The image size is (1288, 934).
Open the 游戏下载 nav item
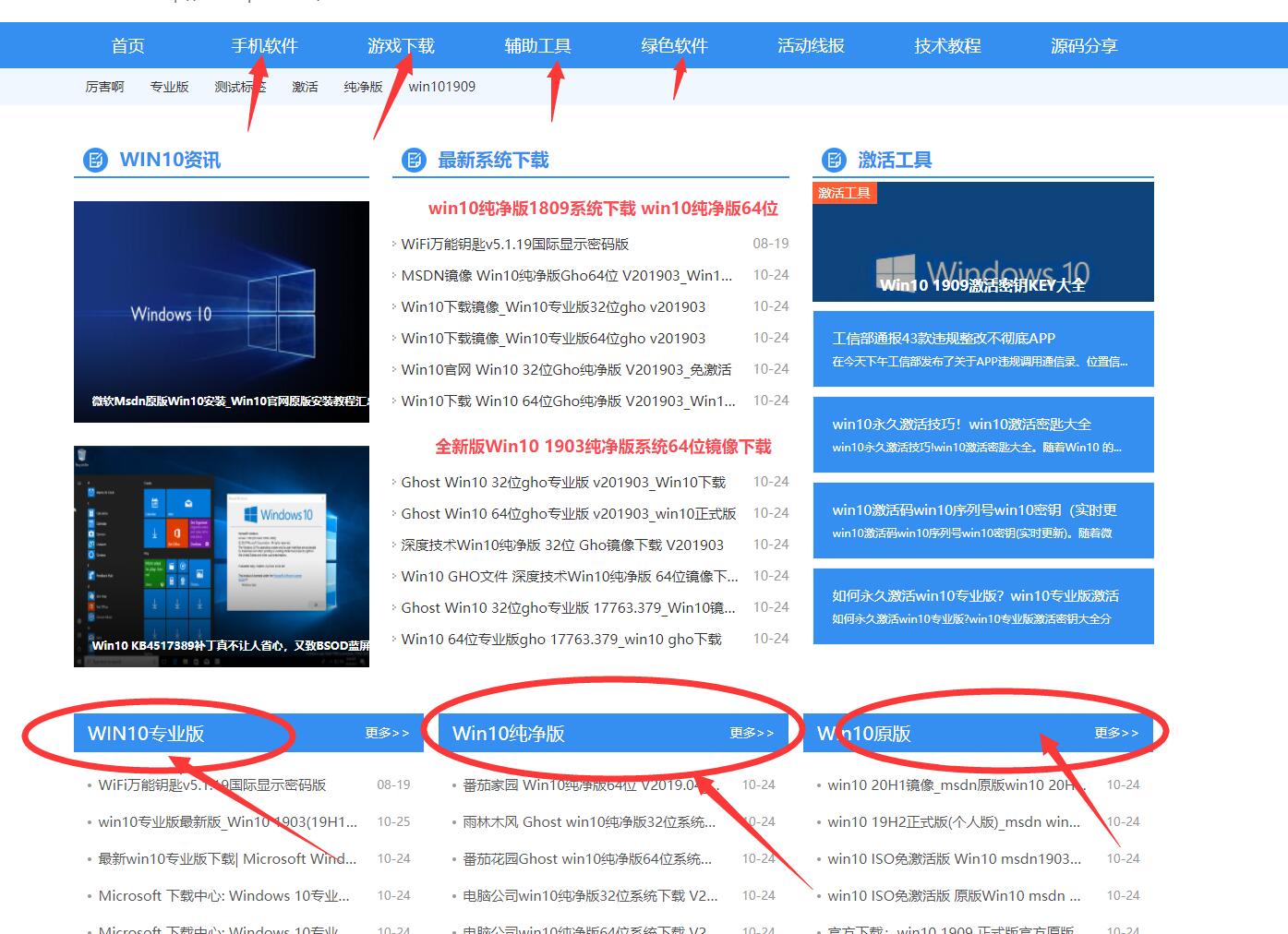[401, 45]
